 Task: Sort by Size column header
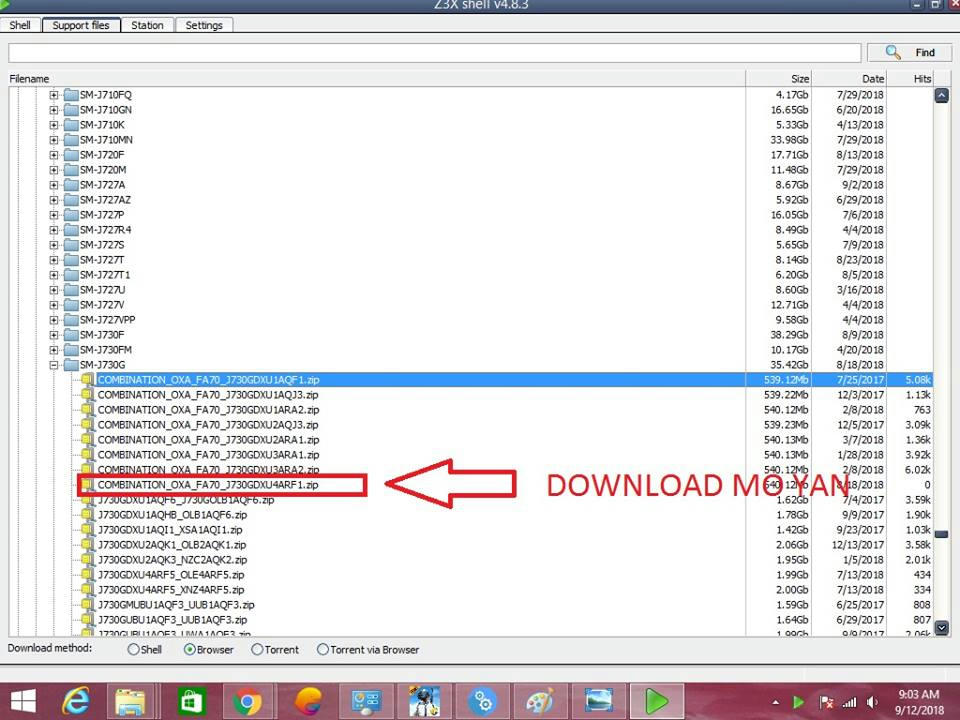pyautogui.click(x=800, y=78)
